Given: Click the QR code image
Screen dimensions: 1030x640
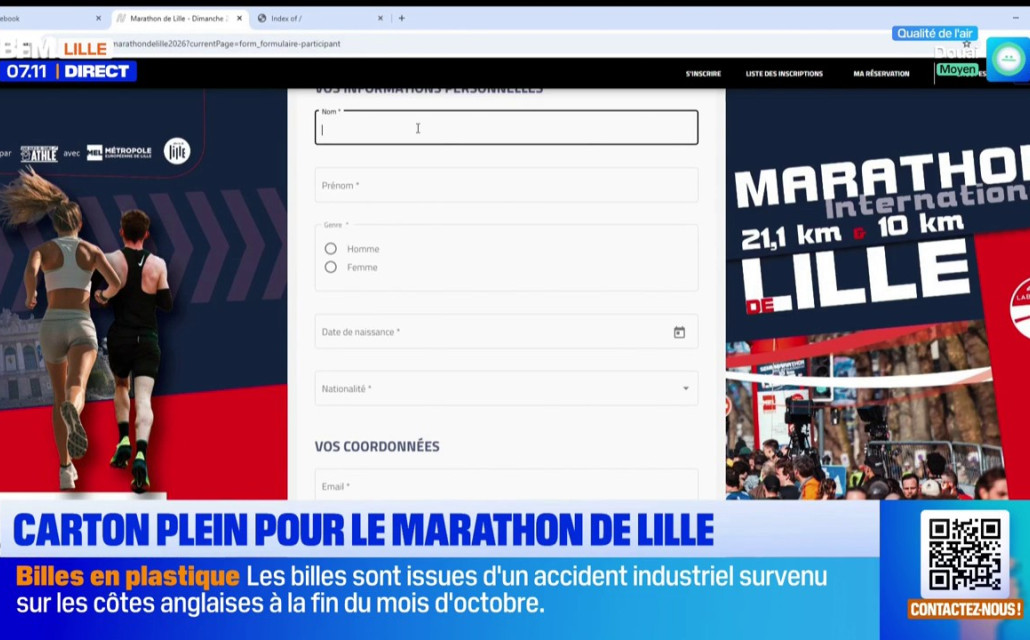Looking at the screenshot, I should 964,554.
